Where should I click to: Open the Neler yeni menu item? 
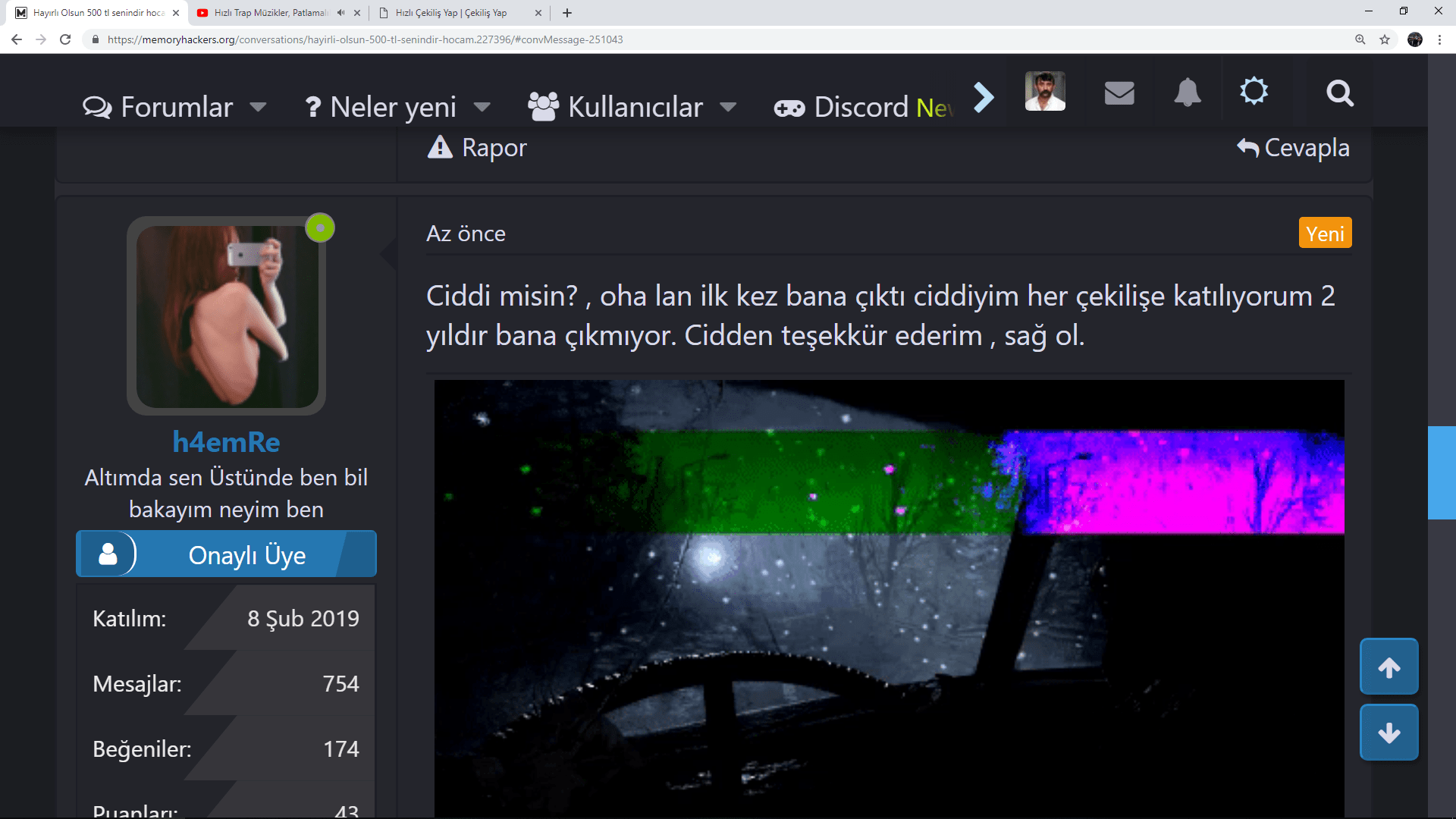click(380, 107)
